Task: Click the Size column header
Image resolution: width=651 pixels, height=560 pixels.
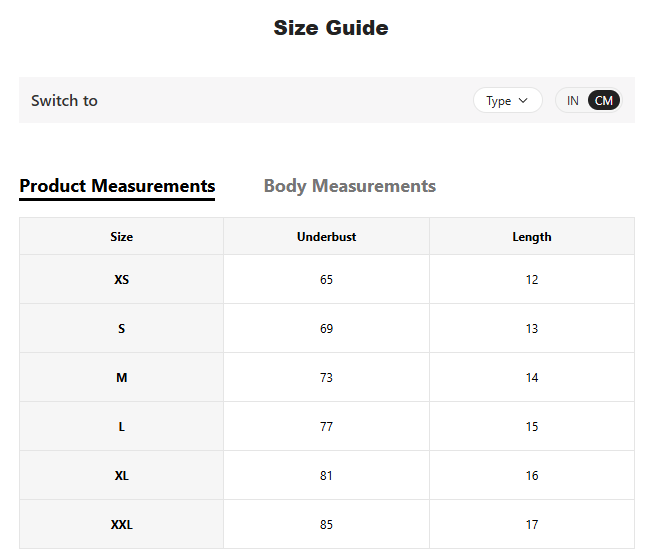Action: (121, 237)
